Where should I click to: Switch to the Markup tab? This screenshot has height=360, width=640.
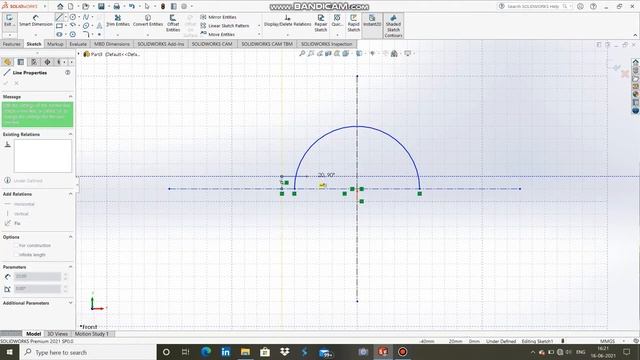point(55,44)
